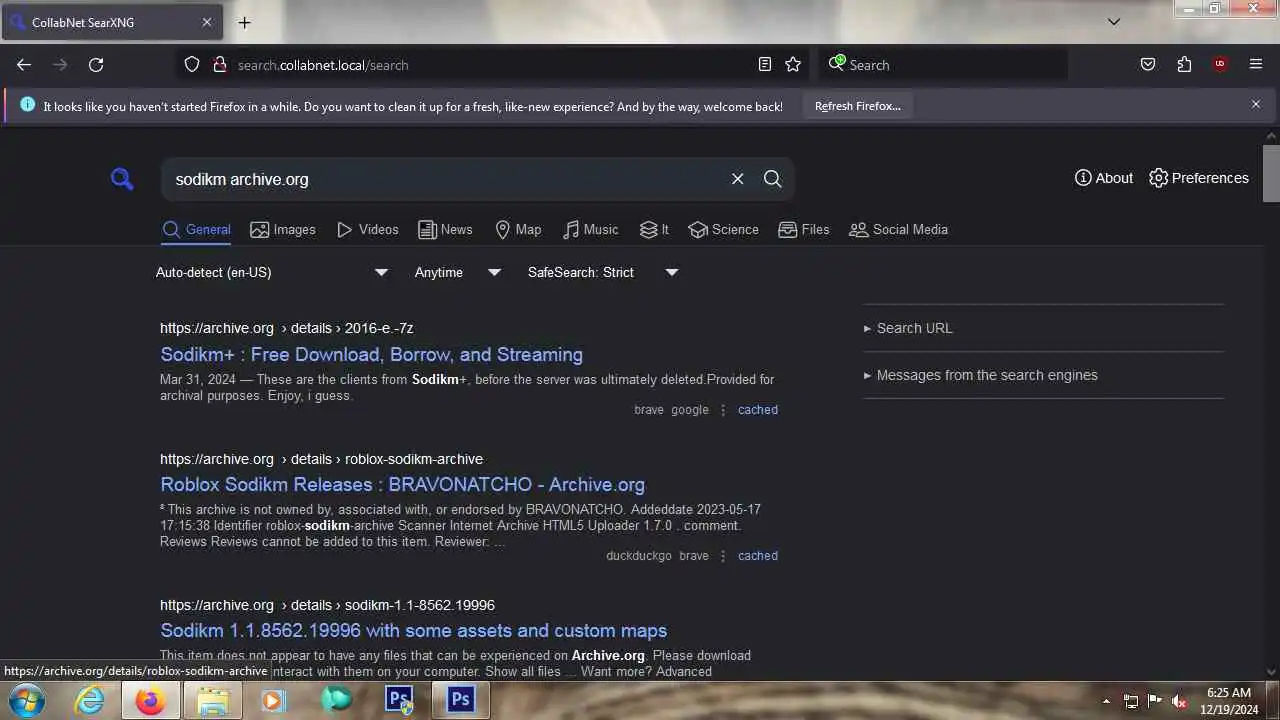
Task: Click the archive.org details 2016-e.-7z URL text
Action: [286, 328]
